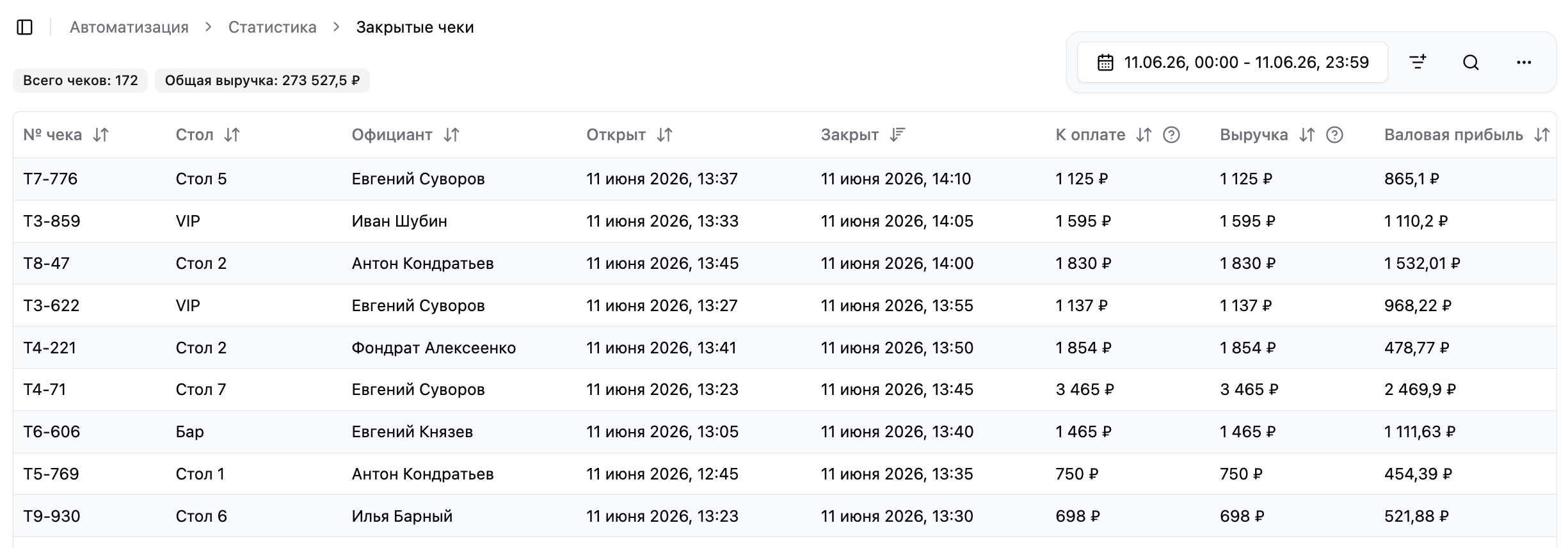
Task: Toggle the sidebar panel icon
Action: pyautogui.click(x=25, y=27)
